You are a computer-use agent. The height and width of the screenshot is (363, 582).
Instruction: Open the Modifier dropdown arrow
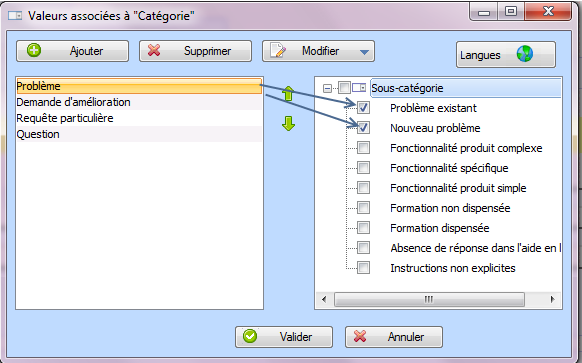(x=364, y=52)
